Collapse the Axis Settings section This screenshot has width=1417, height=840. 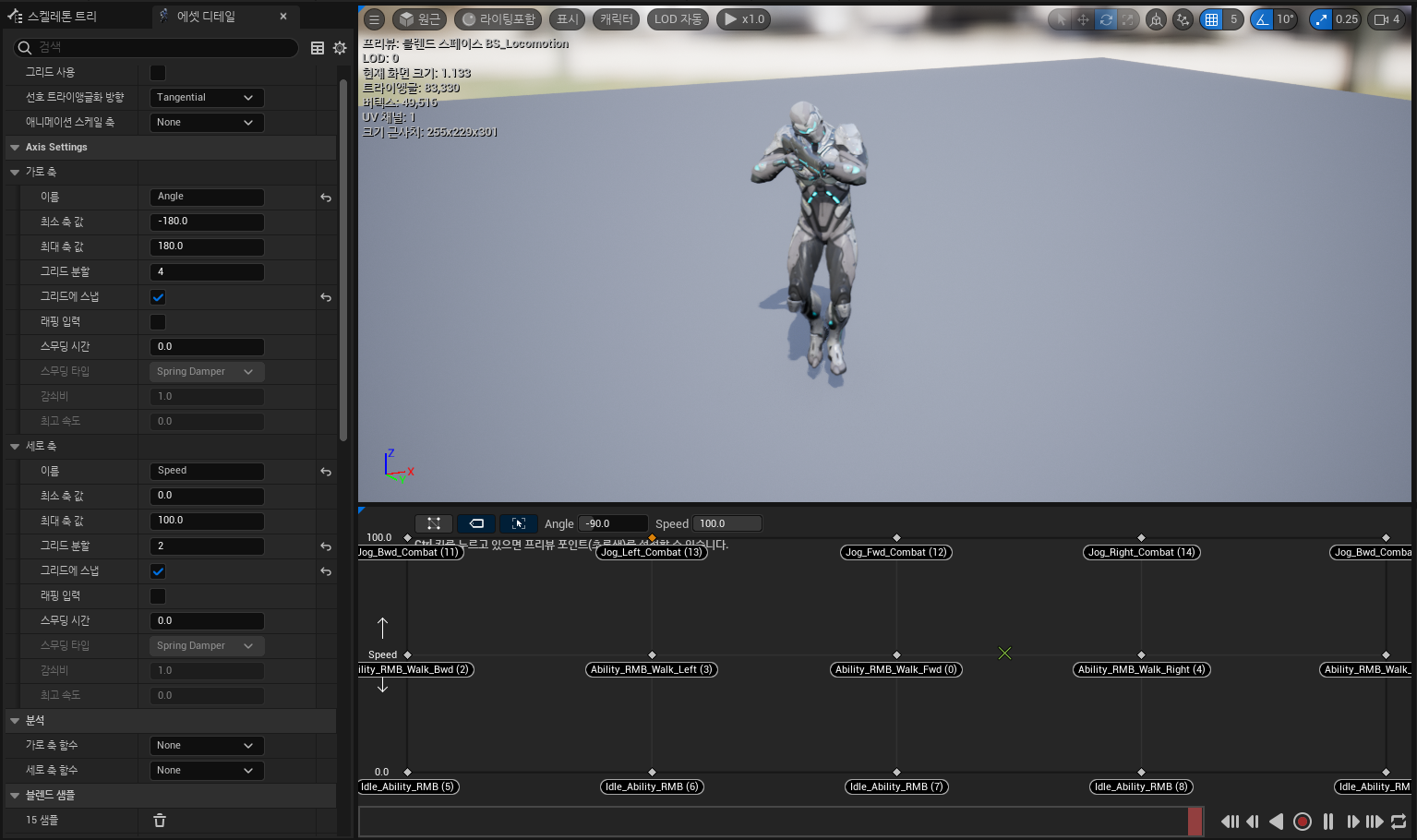point(15,148)
